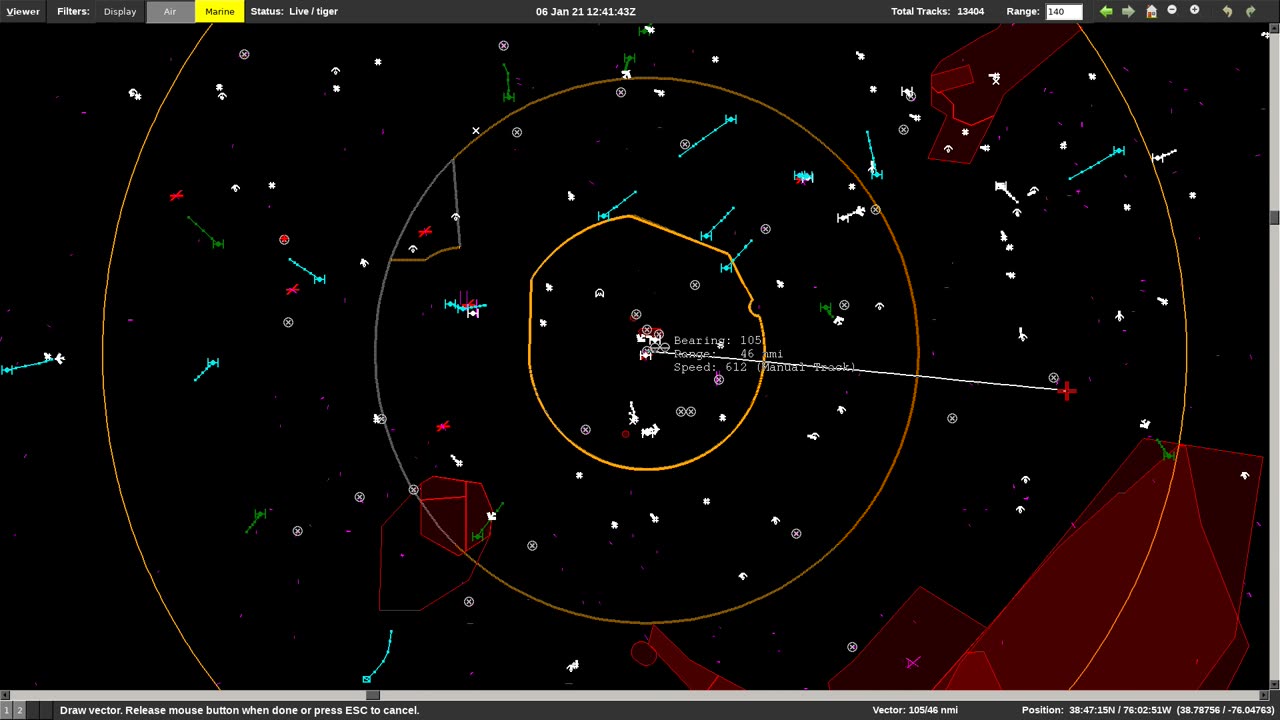Image resolution: width=1280 pixels, height=720 pixels.
Task: Switch to view tab 1 in bottom bar
Action: [6, 710]
